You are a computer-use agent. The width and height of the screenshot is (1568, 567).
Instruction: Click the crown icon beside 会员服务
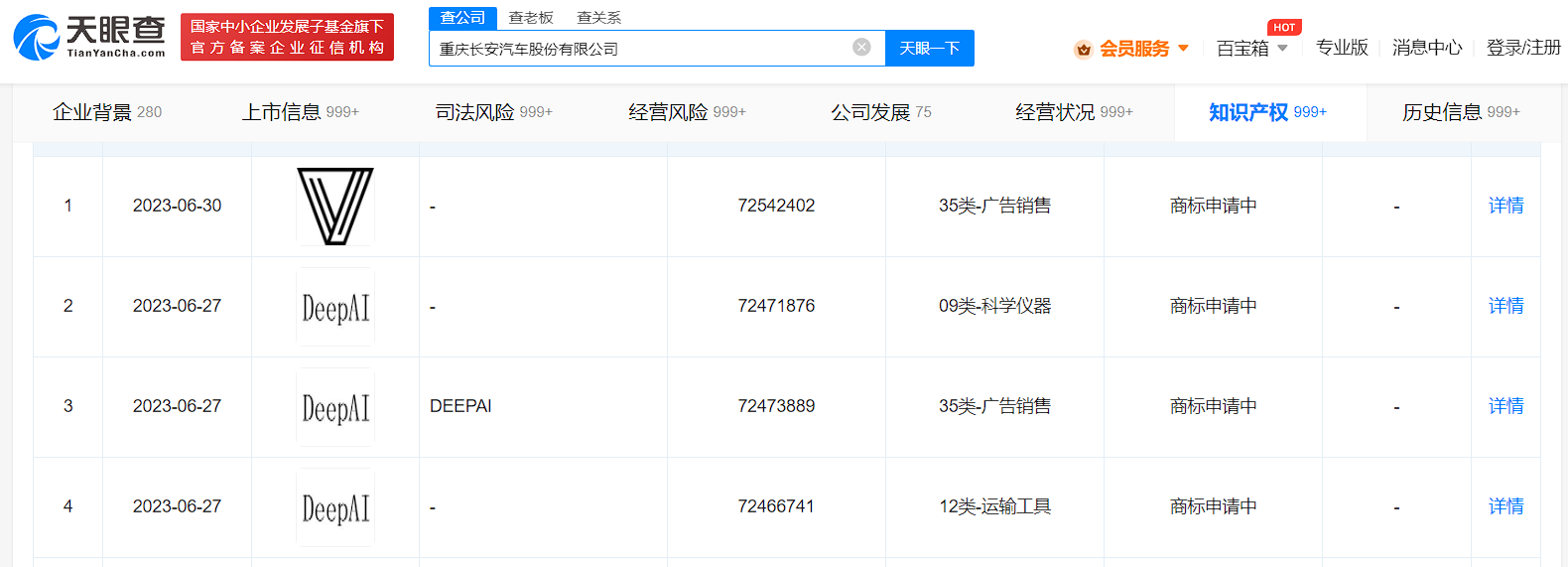[1084, 49]
